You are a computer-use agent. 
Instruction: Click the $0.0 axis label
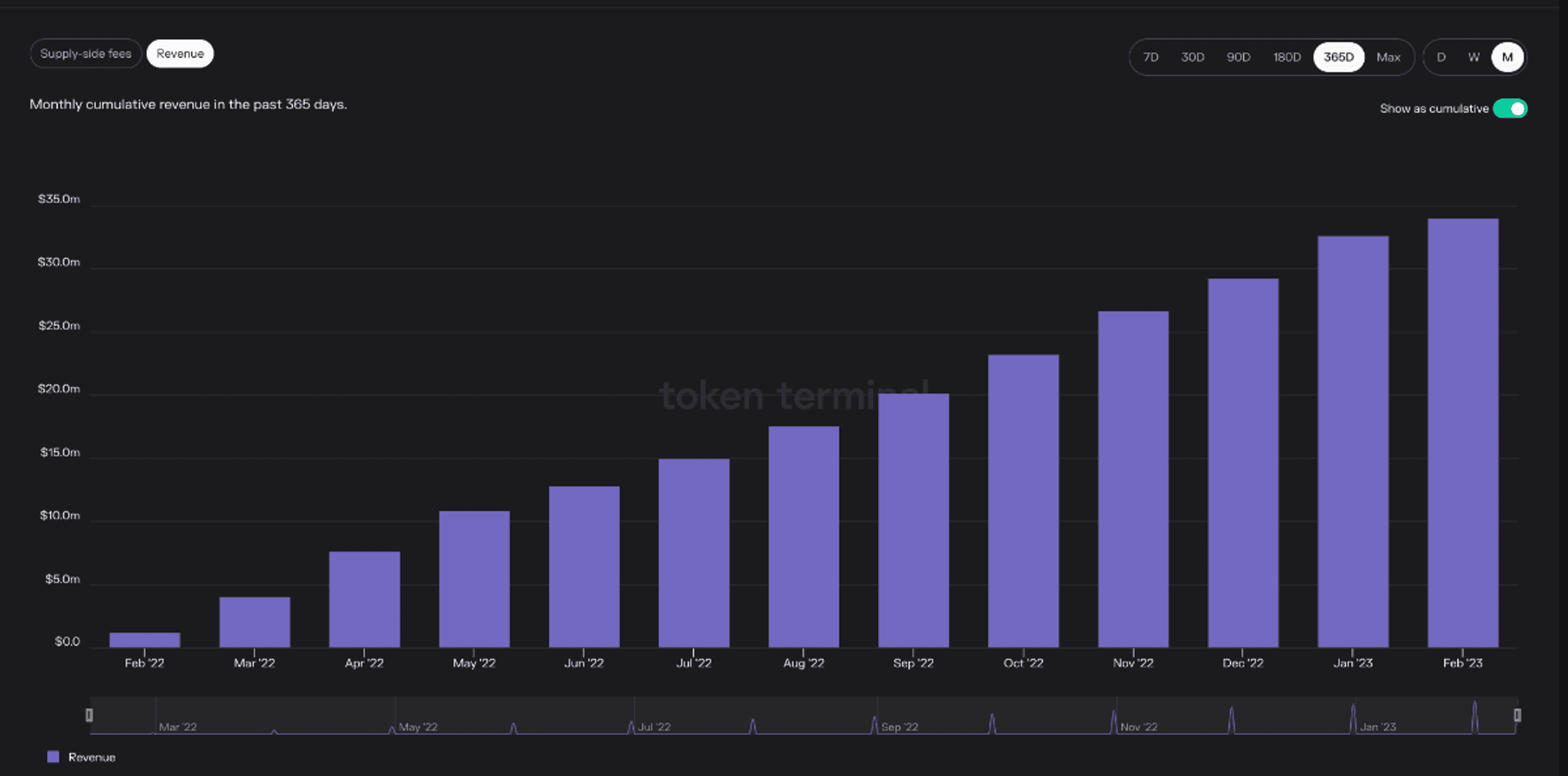(x=67, y=641)
